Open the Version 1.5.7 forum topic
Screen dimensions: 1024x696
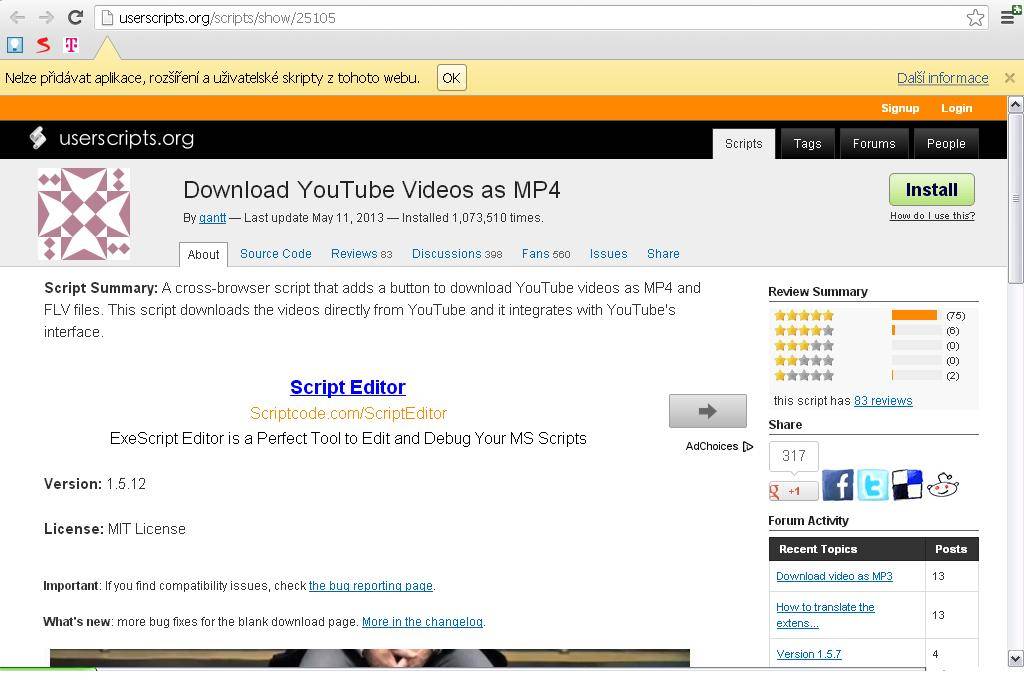pos(808,654)
